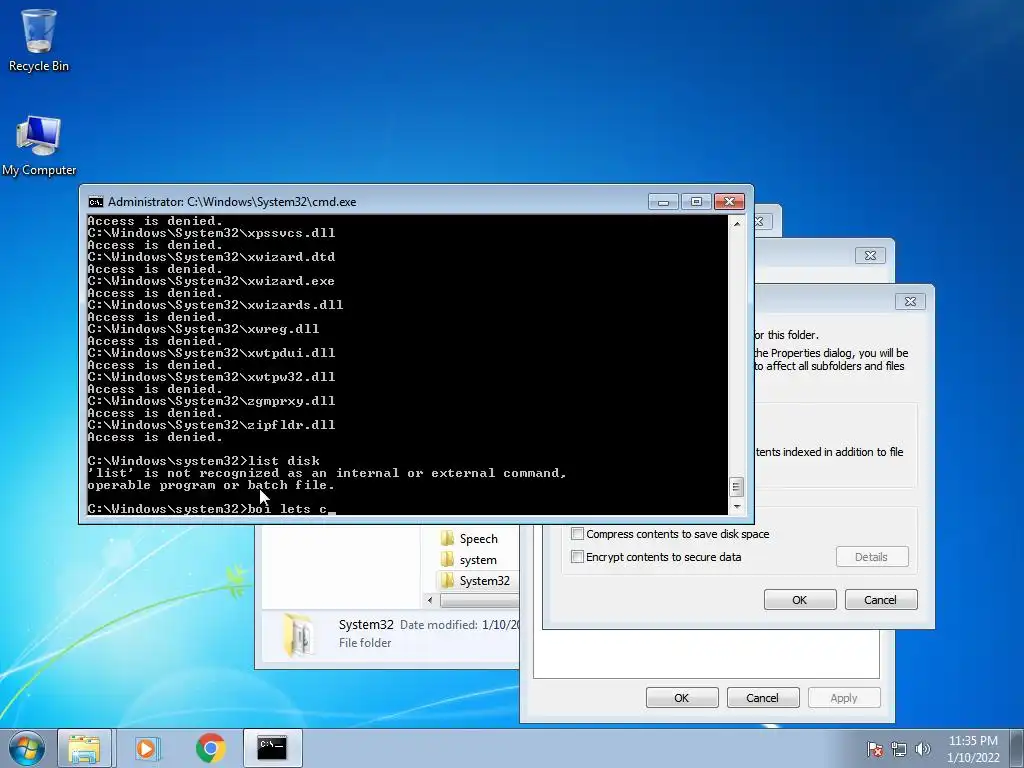Image resolution: width=1024 pixels, height=768 pixels.
Task: Open the volume speaker tray icon
Action: point(923,749)
